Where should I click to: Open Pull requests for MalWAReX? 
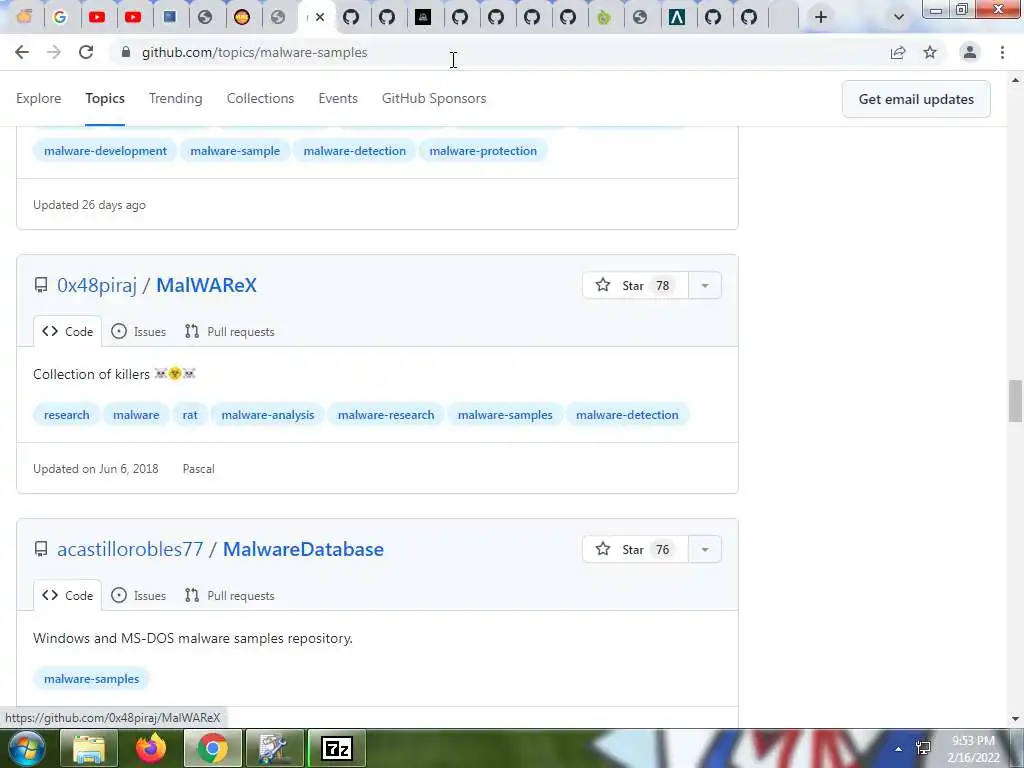229,332
